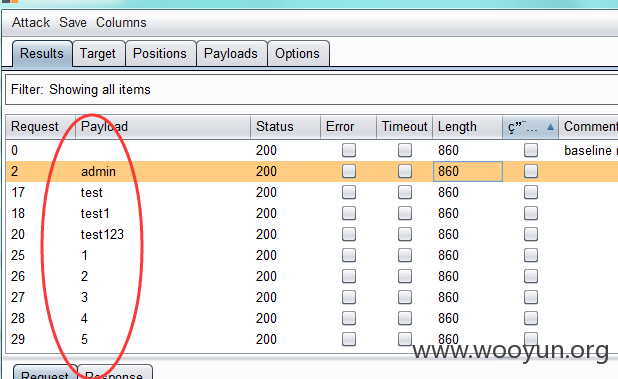Click the highlighted Length 860 cell in admin row
Screen dimensions: 618x379
[x=468, y=171]
